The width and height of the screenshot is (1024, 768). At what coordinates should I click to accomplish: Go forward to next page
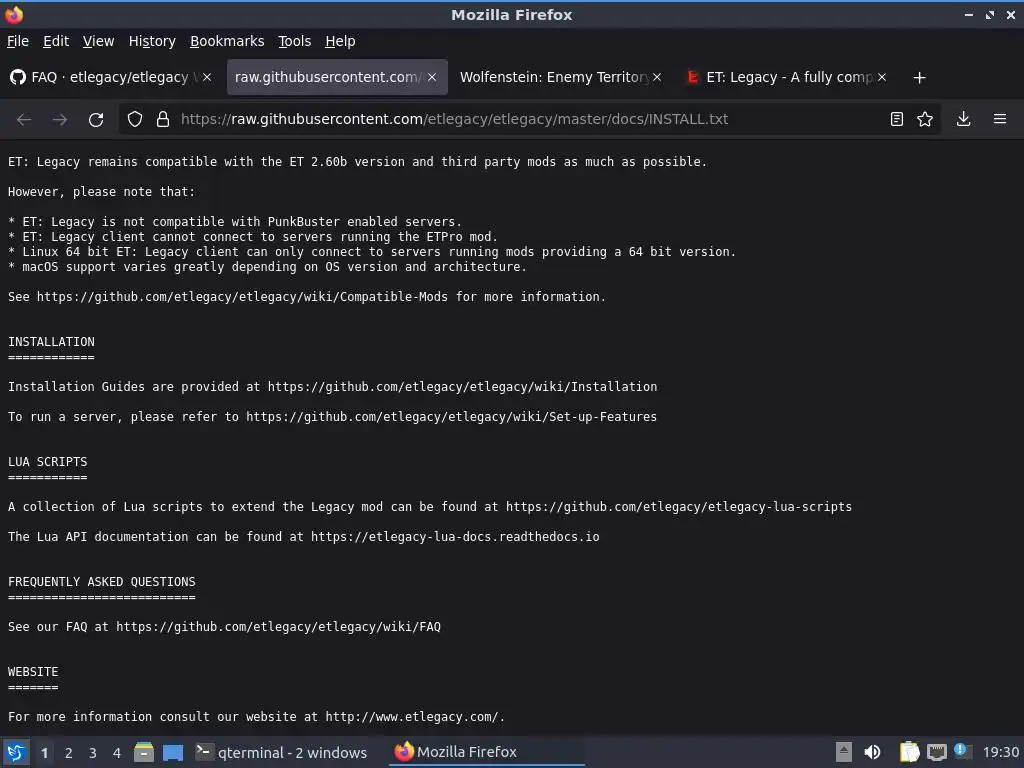60,120
